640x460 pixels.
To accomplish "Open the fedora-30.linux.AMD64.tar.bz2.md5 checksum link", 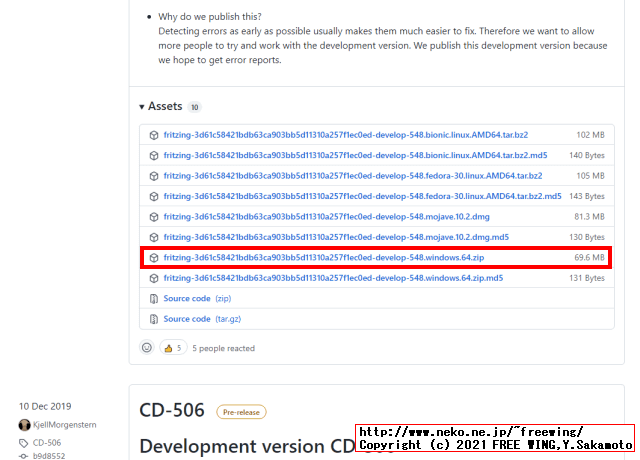I will click(362, 196).
